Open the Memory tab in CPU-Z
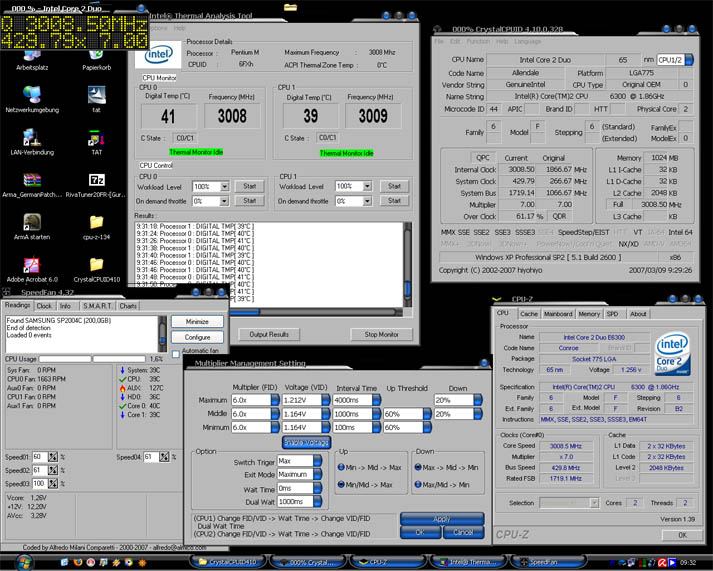Viewport: 713px width, 571px height. coord(589,314)
